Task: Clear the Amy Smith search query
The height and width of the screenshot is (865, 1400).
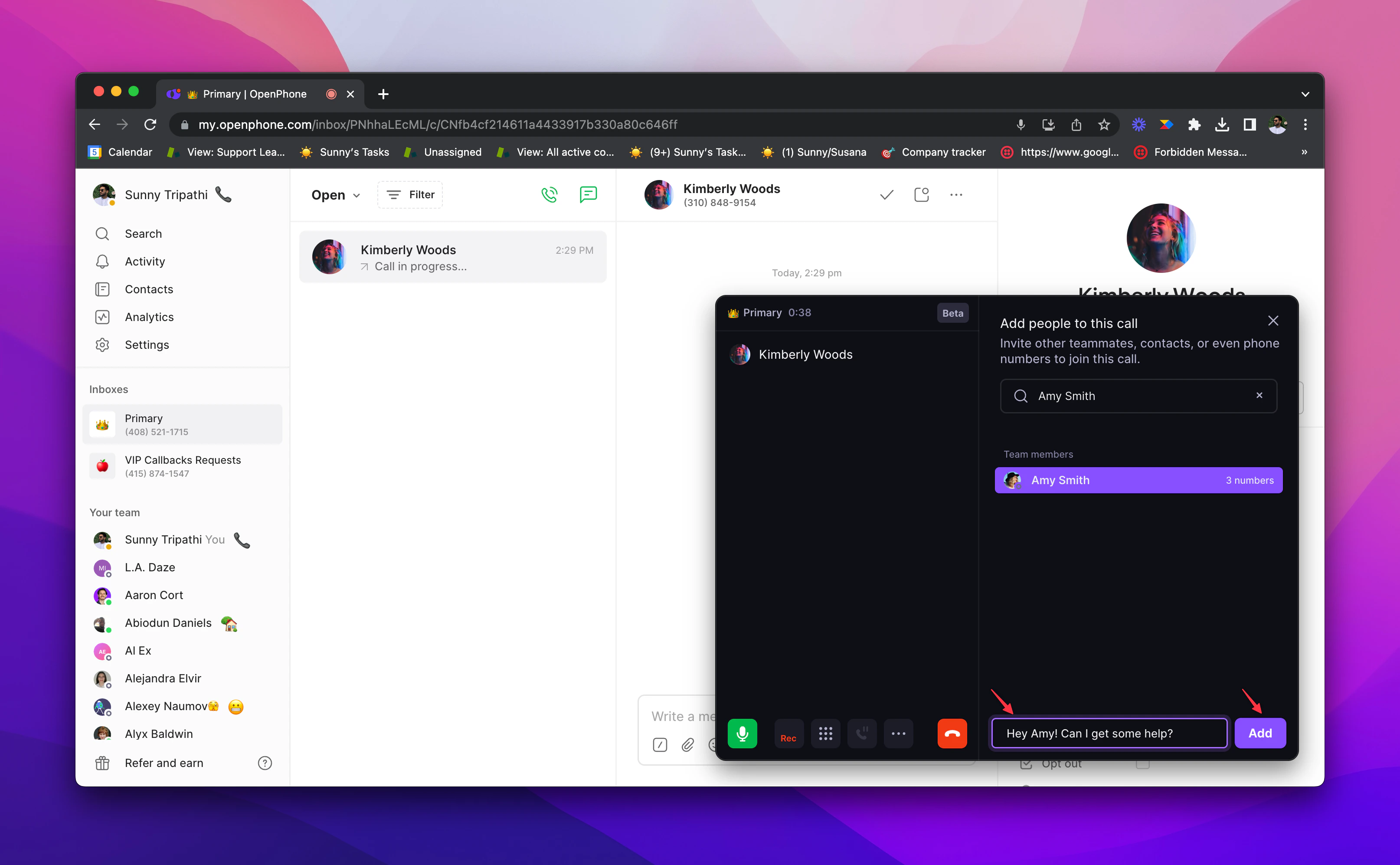Action: click(1259, 395)
